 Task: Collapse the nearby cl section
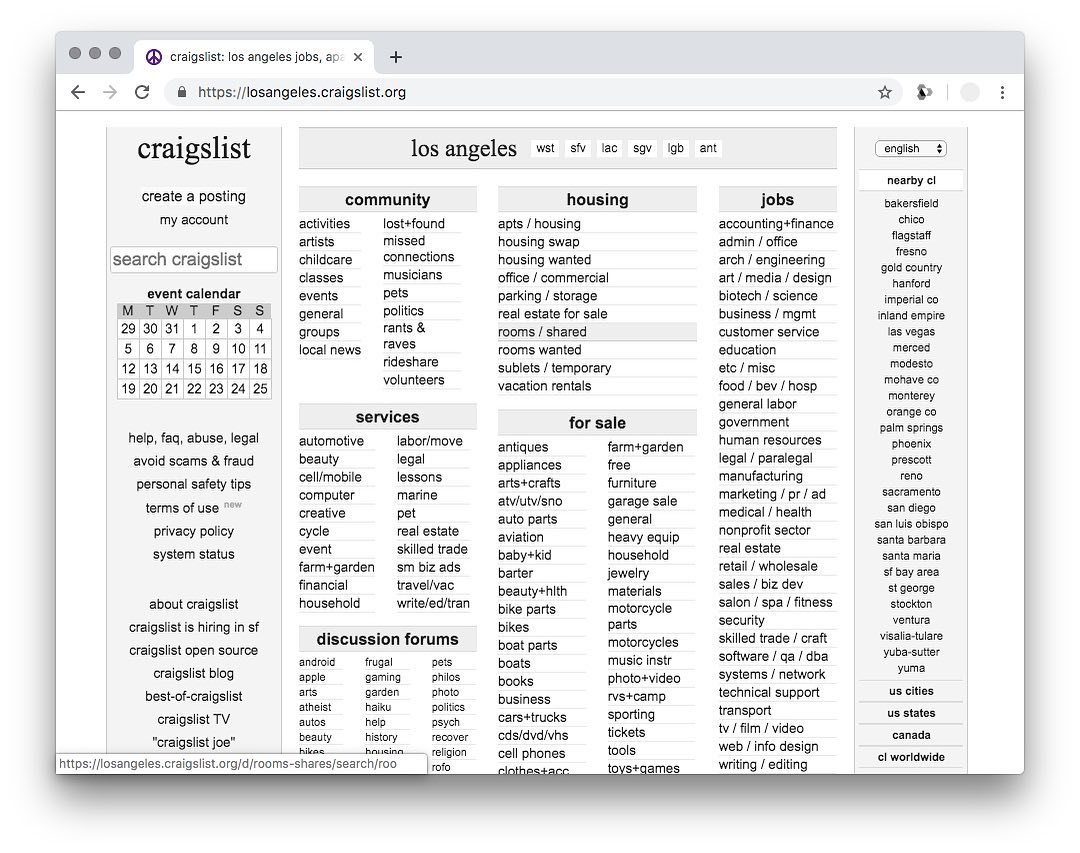[911, 181]
